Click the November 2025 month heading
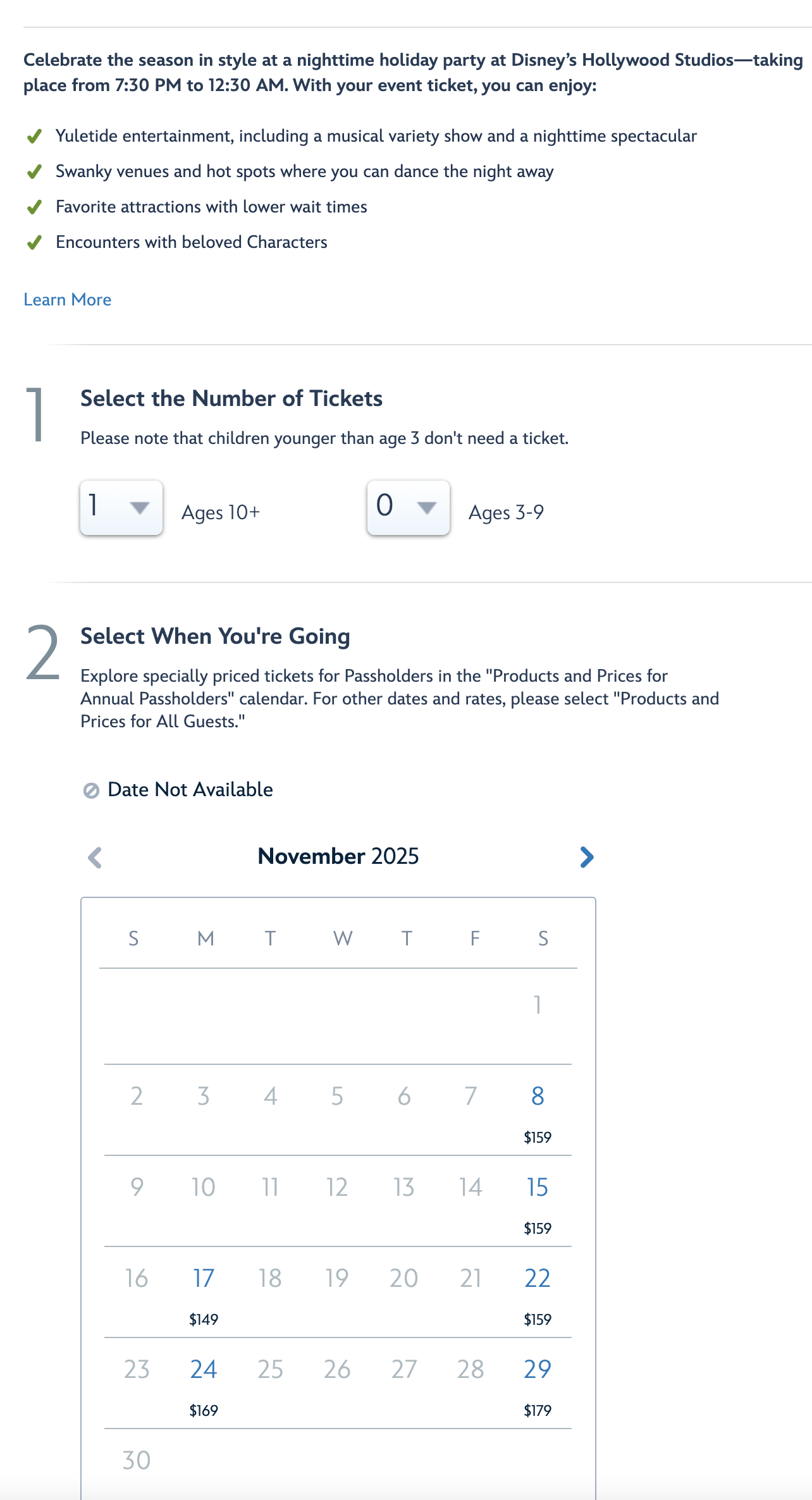 tap(338, 856)
